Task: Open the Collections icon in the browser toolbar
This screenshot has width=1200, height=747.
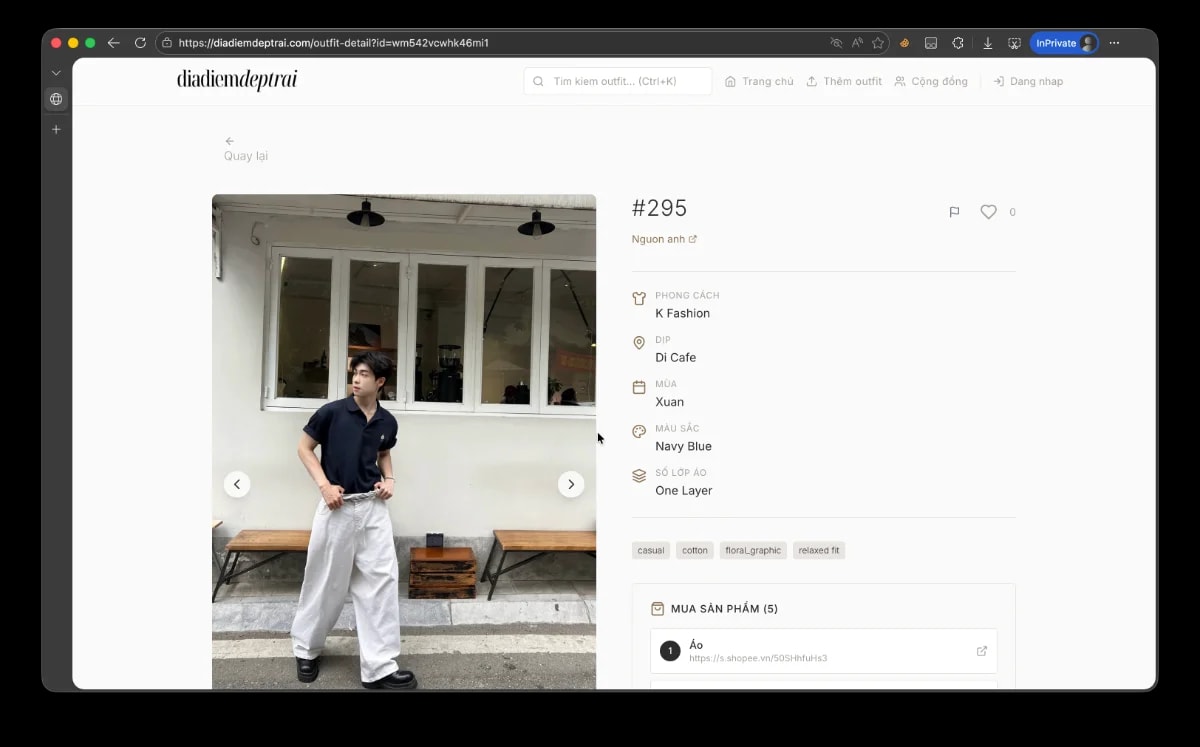Action: point(930,42)
